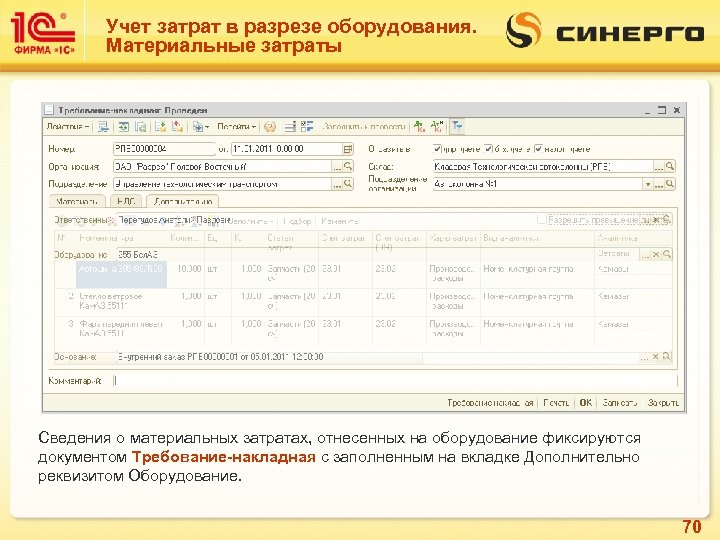Viewport: 720px width, 540px height.
Task: Click the Номенклатура column header
Action: coord(122,238)
